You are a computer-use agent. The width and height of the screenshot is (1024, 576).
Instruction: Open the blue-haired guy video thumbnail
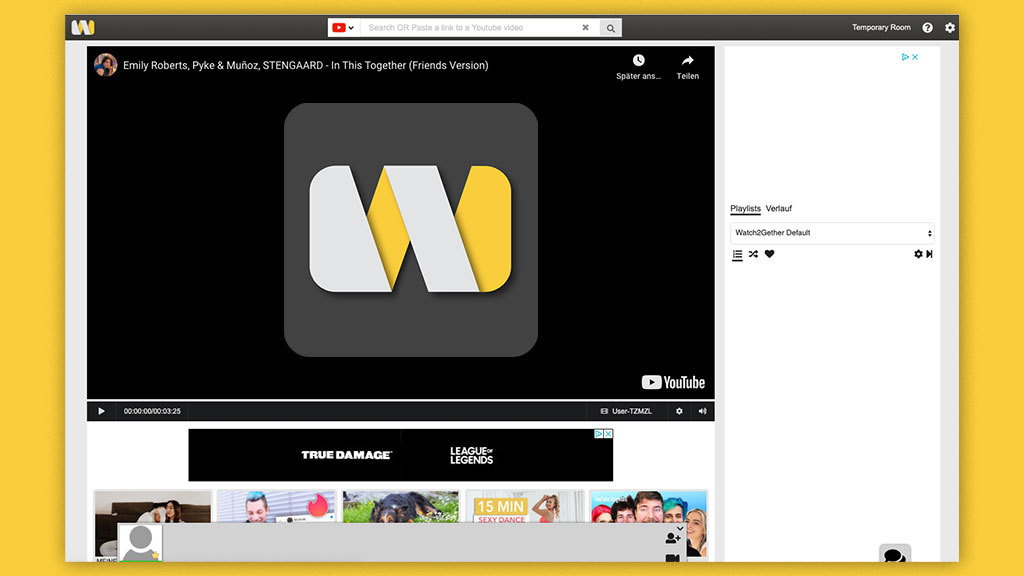click(277, 507)
